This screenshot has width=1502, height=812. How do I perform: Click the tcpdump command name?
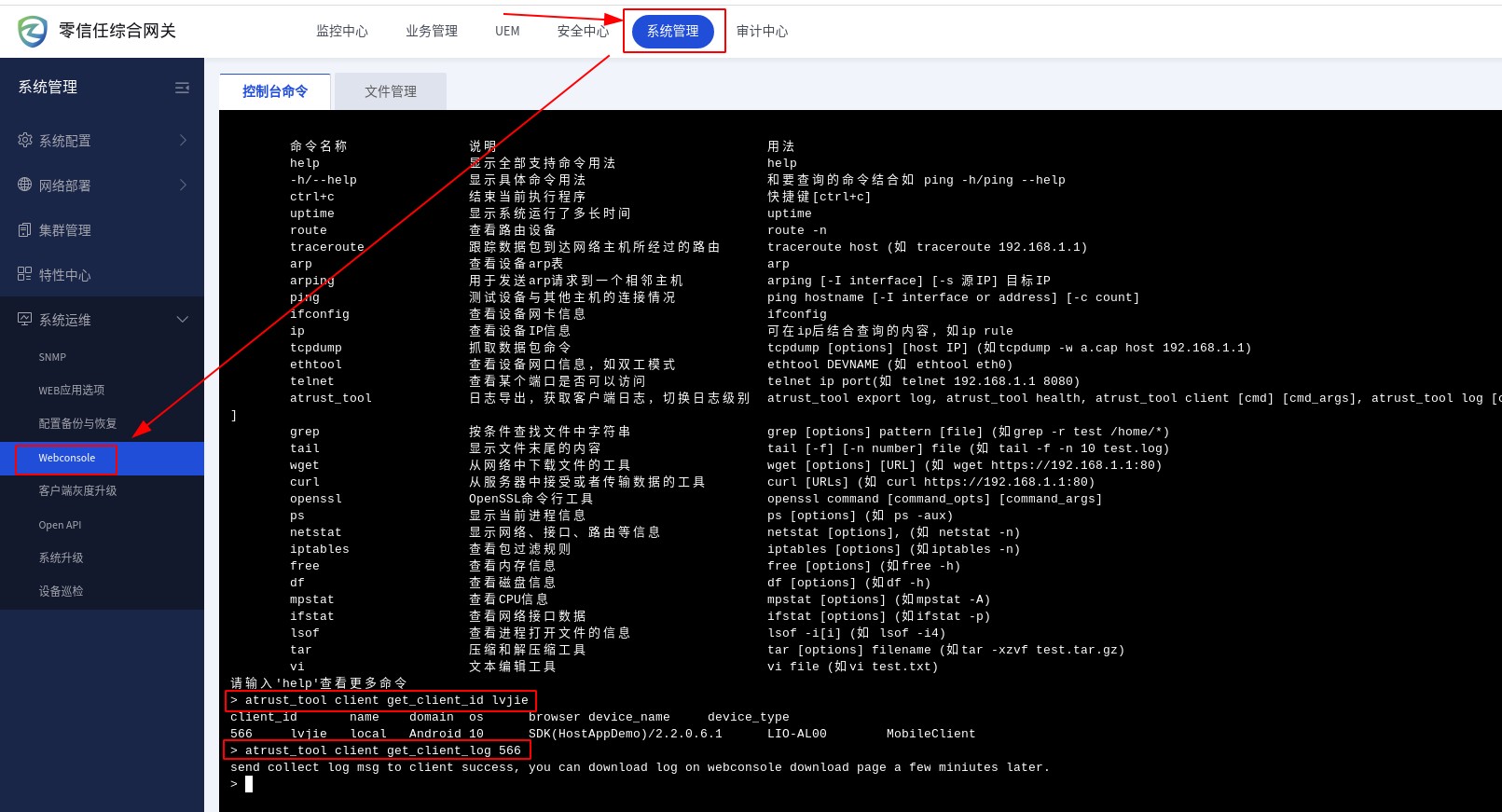tap(316, 348)
